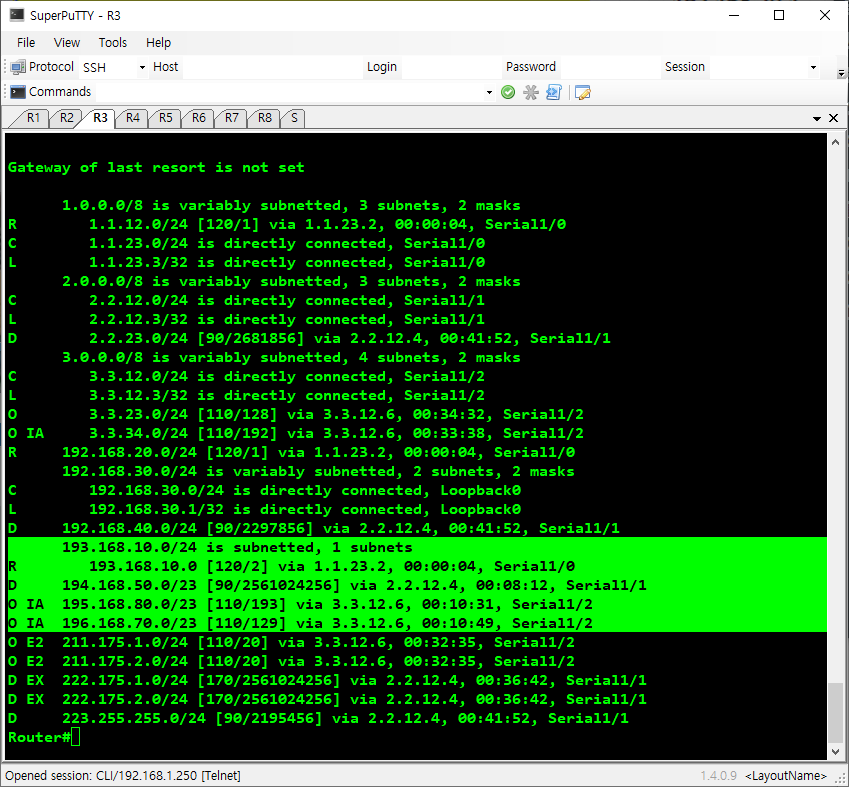Click the terminal scrollbar down arrow
The width and height of the screenshot is (849, 787).
pos(835,752)
